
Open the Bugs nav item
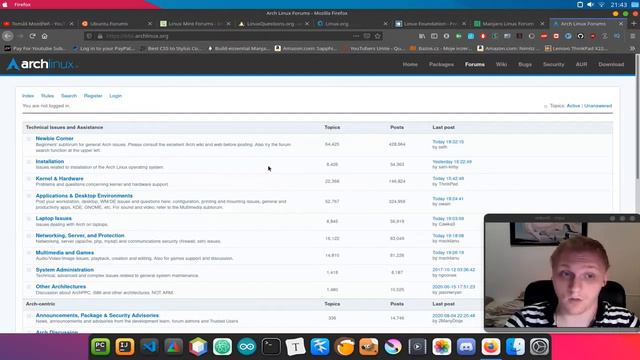[525, 64]
